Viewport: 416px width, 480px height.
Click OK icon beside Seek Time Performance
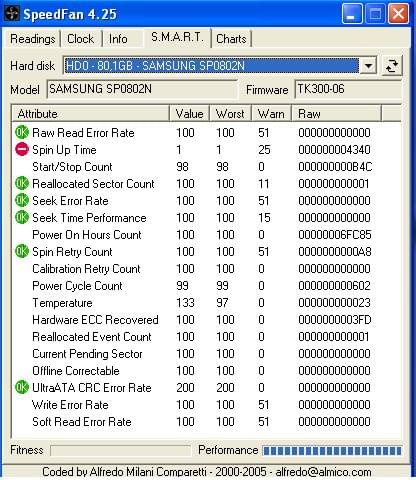22,217
